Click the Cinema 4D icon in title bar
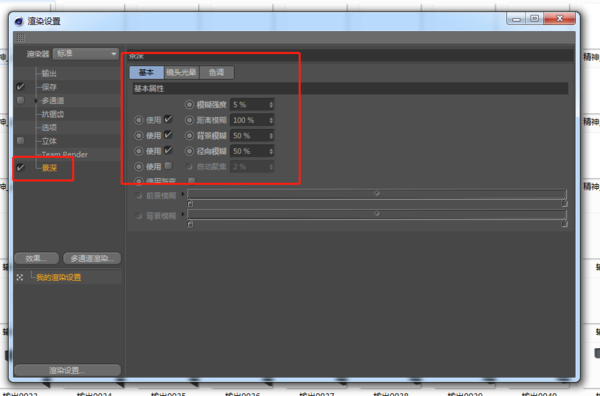600x396 pixels. pos(19,21)
